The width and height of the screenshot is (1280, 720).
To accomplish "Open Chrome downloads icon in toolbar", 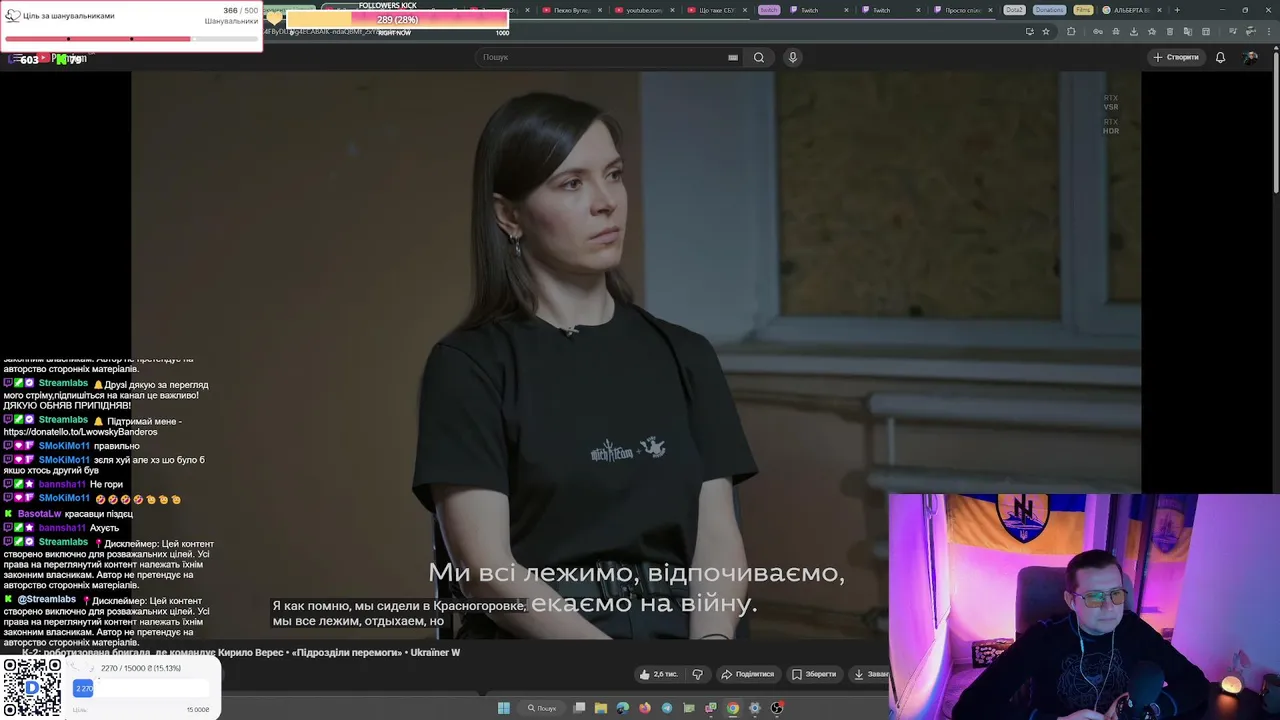I will click(x=1134, y=31).
